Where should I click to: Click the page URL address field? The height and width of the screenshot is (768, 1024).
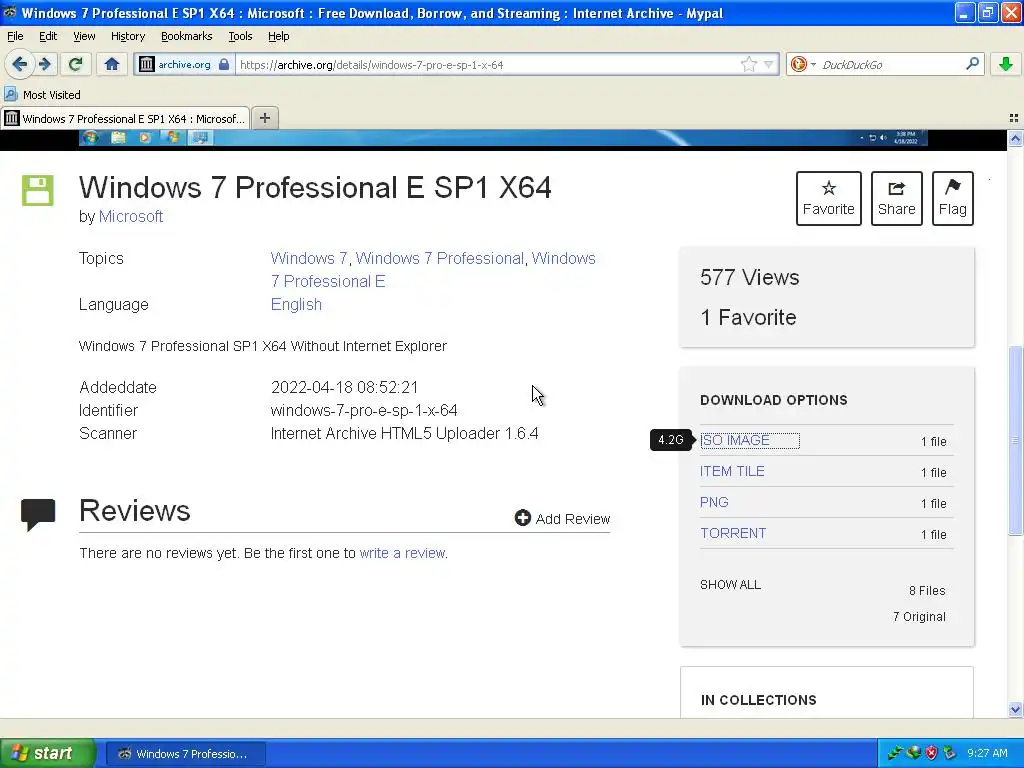(488, 64)
